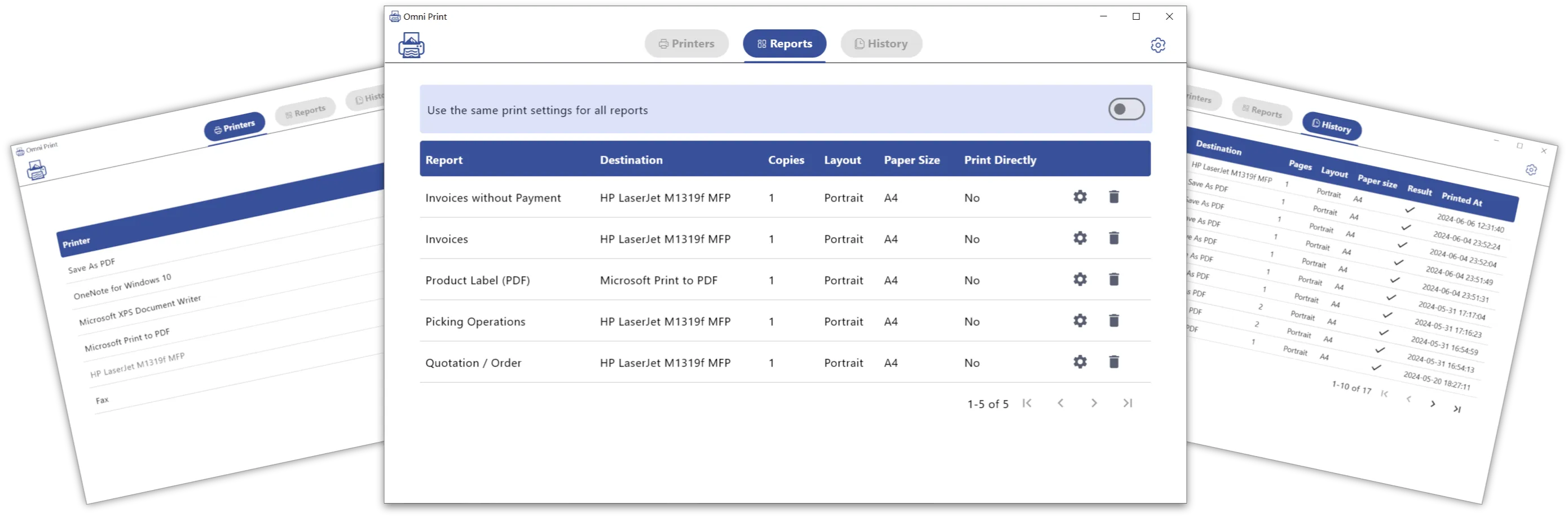Image resolution: width=1568 pixels, height=516 pixels.
Task: Open print settings for Product Label (PDF)
Action: tap(1079, 279)
